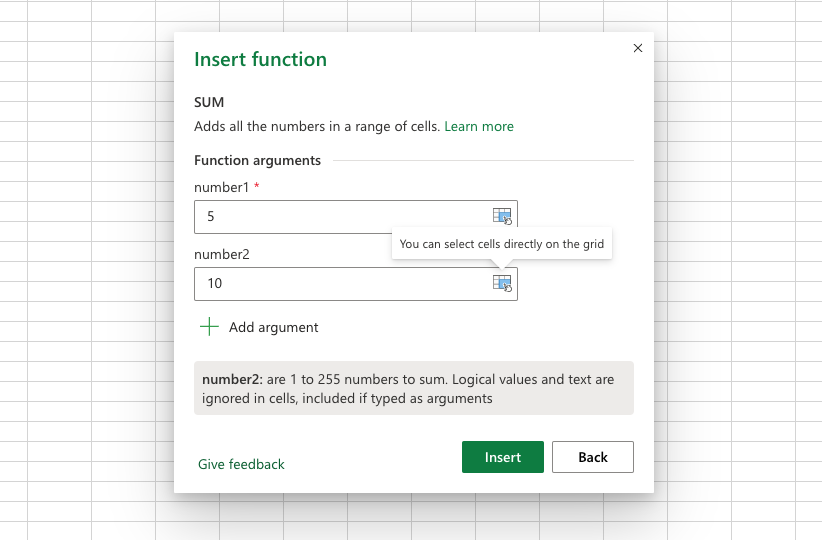This screenshot has width=822, height=540.
Task: Click the Add argument label
Action: coord(273,327)
